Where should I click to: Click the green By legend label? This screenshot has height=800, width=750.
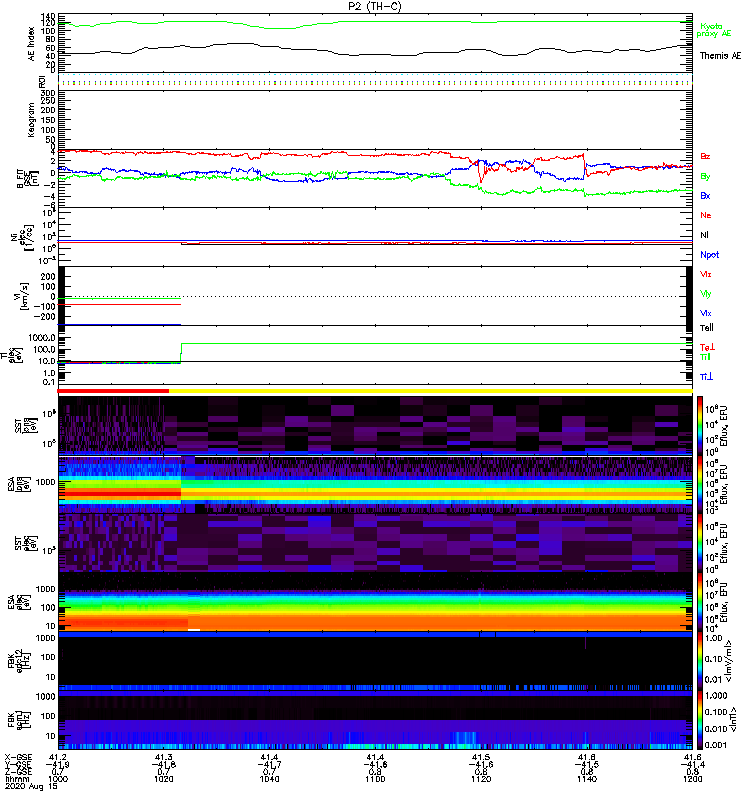(705, 176)
